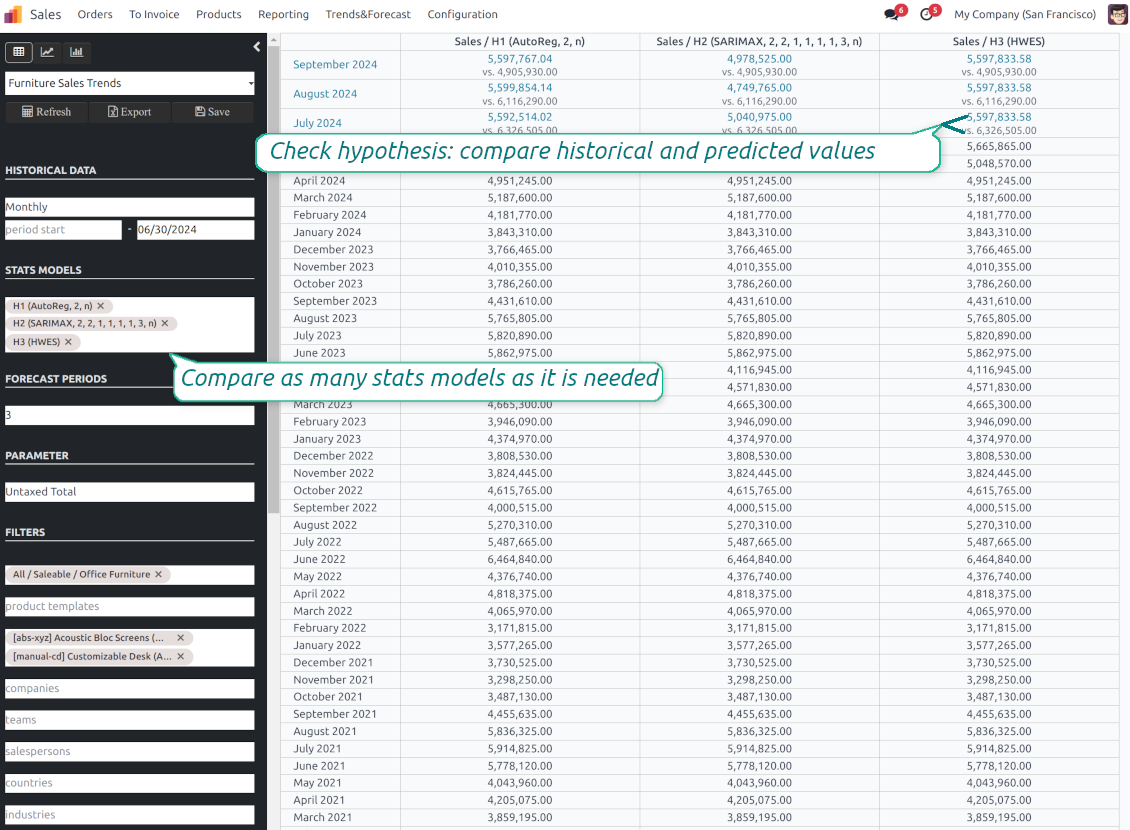Open the Trends&Forecast menu

tap(368, 14)
